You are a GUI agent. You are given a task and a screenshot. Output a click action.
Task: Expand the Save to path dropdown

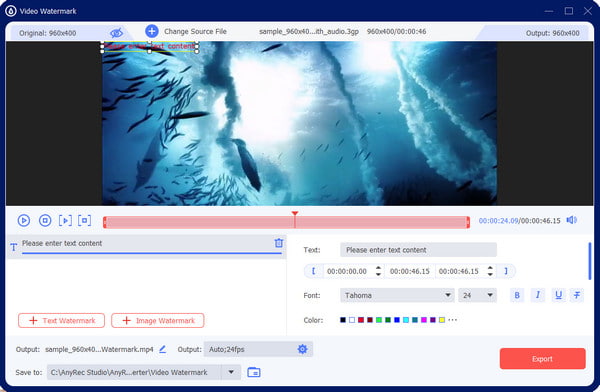(x=231, y=372)
